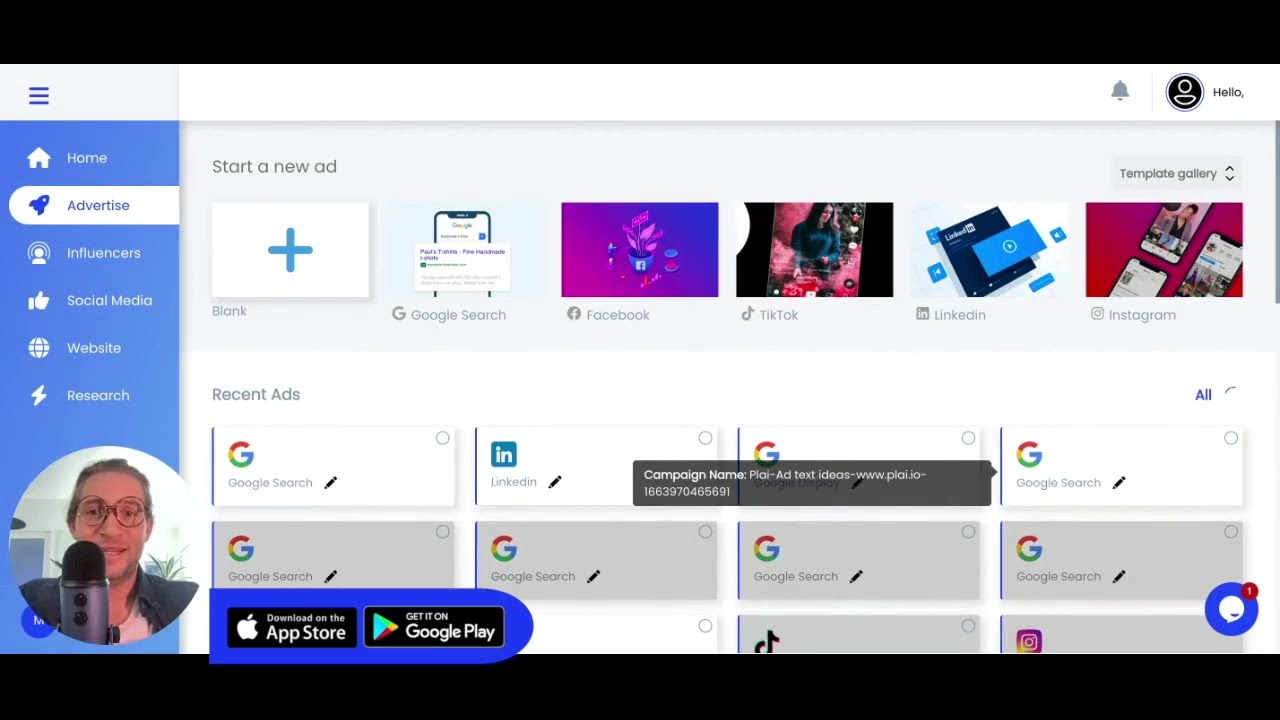This screenshot has width=1280, height=720.
Task: Open notifications with the bell icon
Action: pyautogui.click(x=1120, y=91)
